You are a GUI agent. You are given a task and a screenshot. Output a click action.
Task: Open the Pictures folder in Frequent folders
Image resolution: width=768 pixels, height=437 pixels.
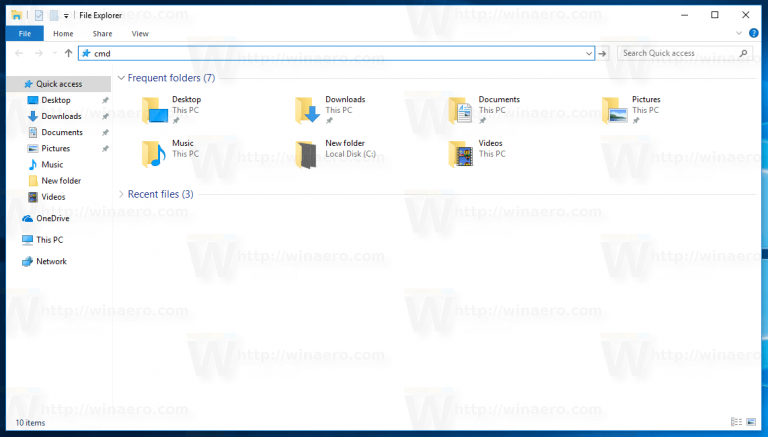click(614, 110)
